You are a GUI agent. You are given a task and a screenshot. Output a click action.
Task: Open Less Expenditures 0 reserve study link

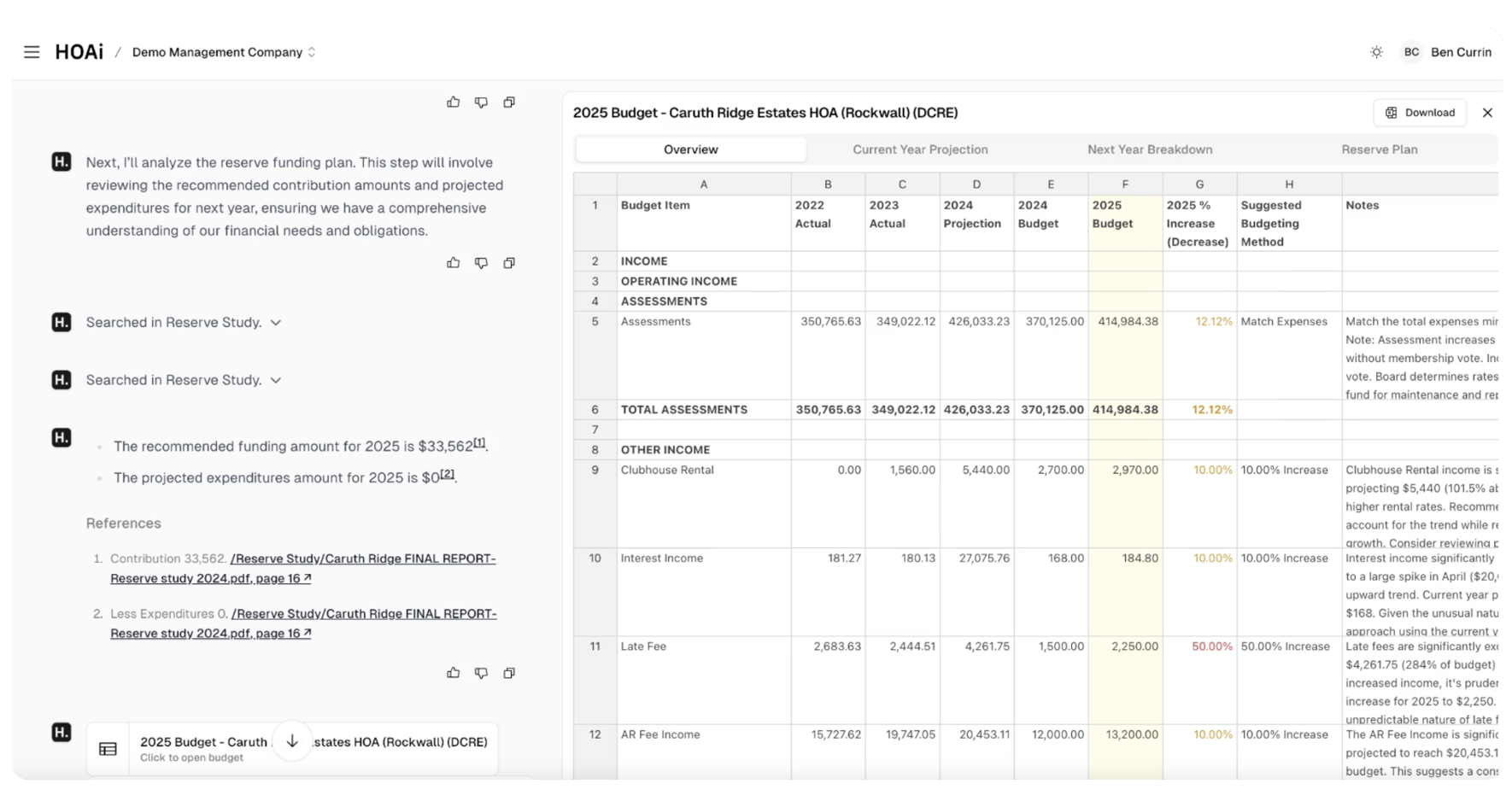click(303, 623)
